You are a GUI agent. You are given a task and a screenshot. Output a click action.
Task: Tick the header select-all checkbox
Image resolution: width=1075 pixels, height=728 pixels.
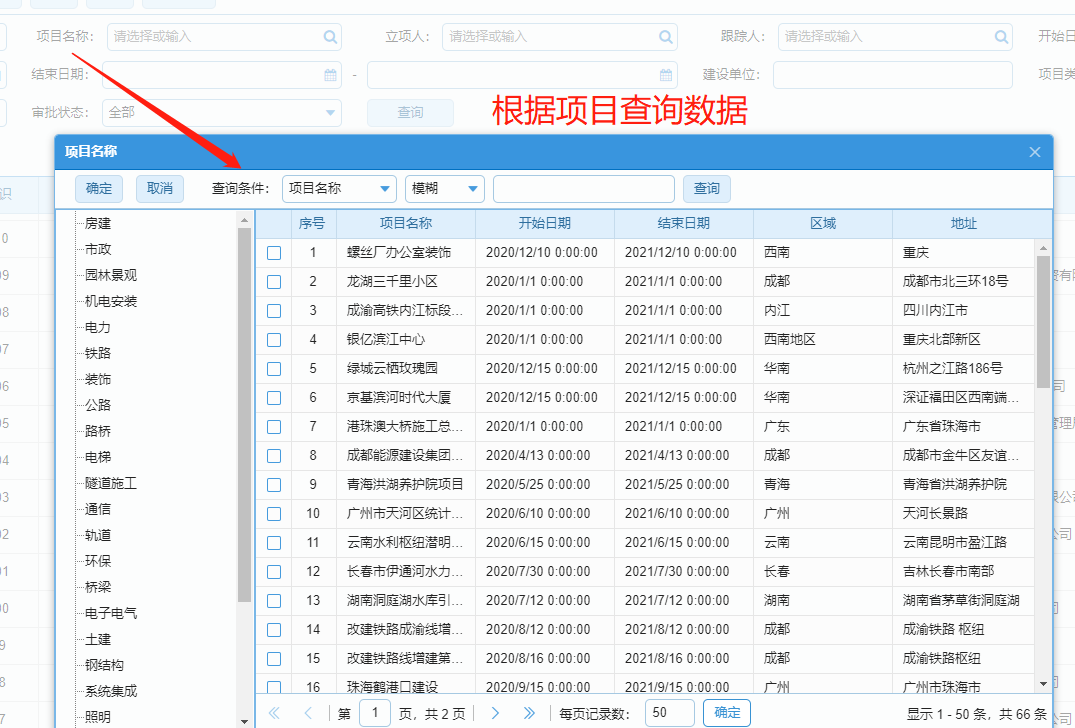[274, 224]
